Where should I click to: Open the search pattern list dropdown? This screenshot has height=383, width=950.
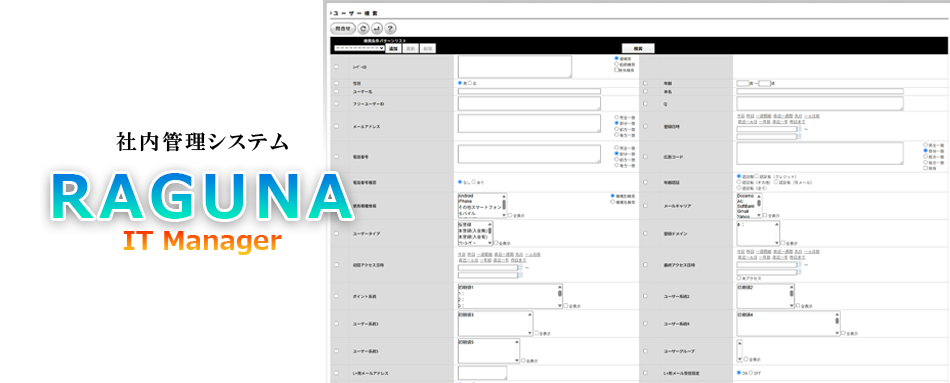[359, 48]
